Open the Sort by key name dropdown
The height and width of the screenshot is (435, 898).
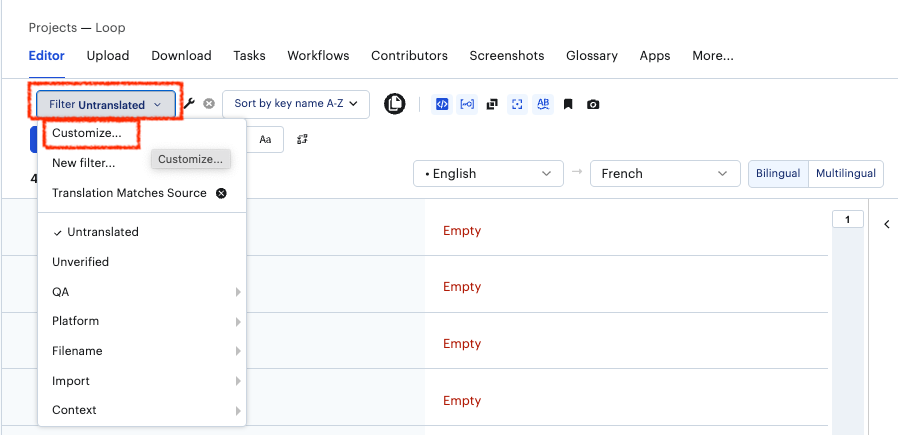tap(296, 104)
